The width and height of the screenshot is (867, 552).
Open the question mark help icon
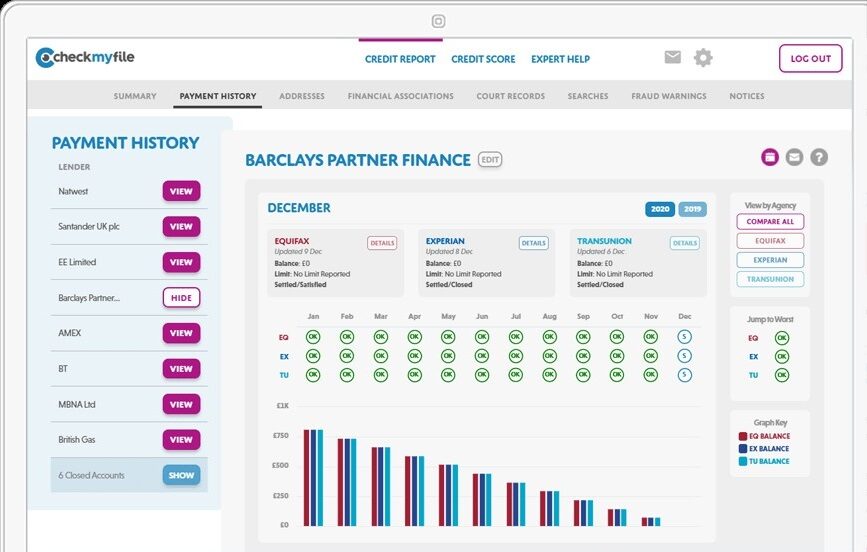pyautogui.click(x=819, y=157)
